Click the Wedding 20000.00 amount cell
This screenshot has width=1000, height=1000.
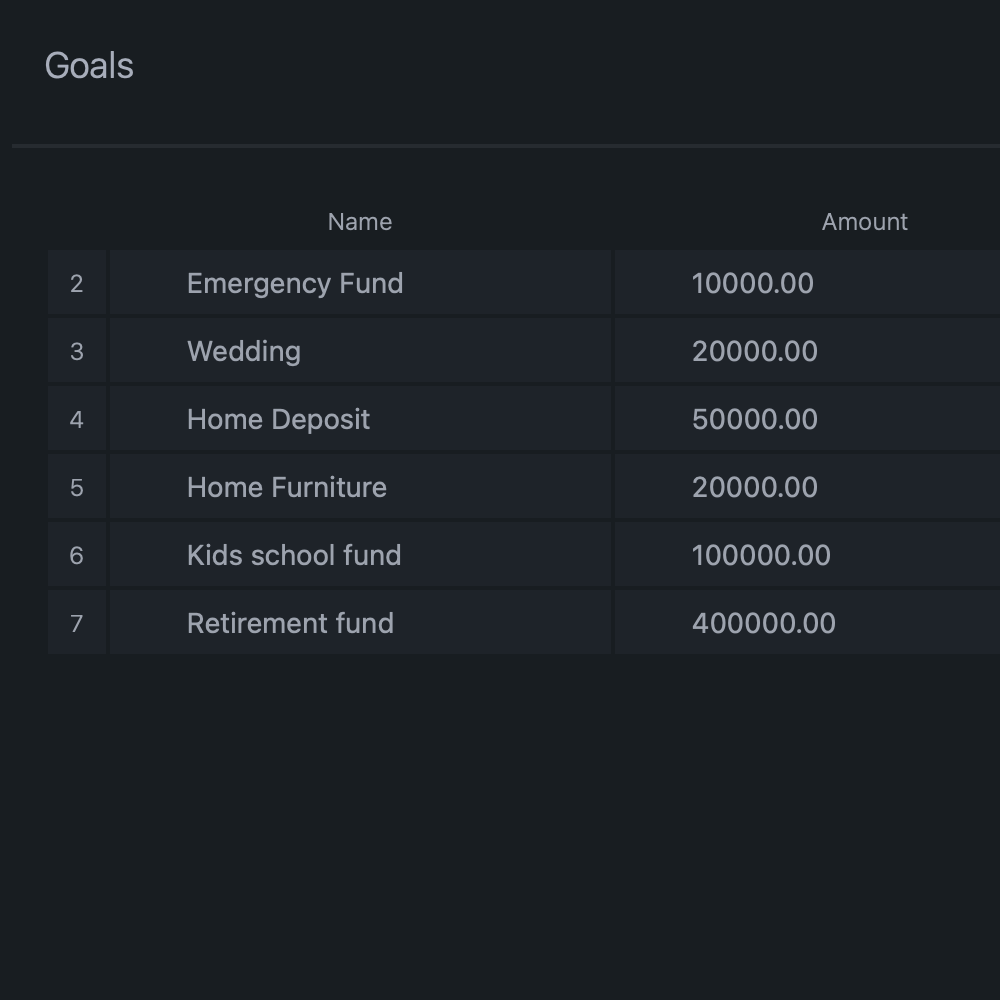point(807,351)
